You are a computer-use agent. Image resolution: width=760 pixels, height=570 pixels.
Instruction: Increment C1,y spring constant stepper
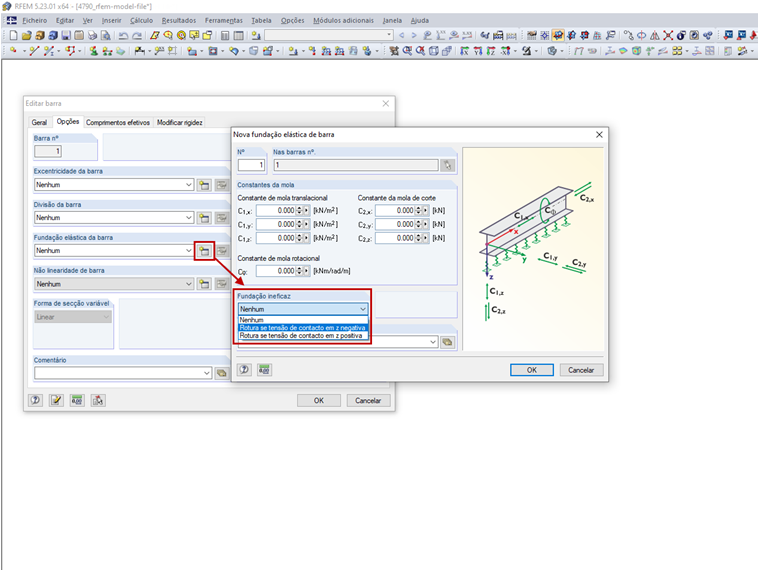tap(299, 222)
